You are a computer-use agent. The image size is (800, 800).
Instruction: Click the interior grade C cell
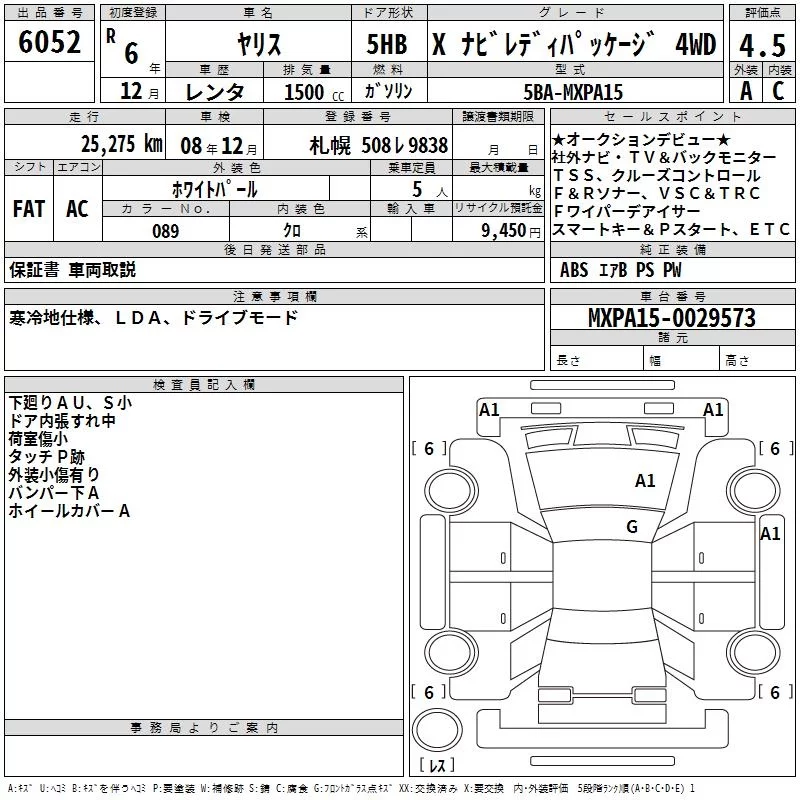(779, 90)
